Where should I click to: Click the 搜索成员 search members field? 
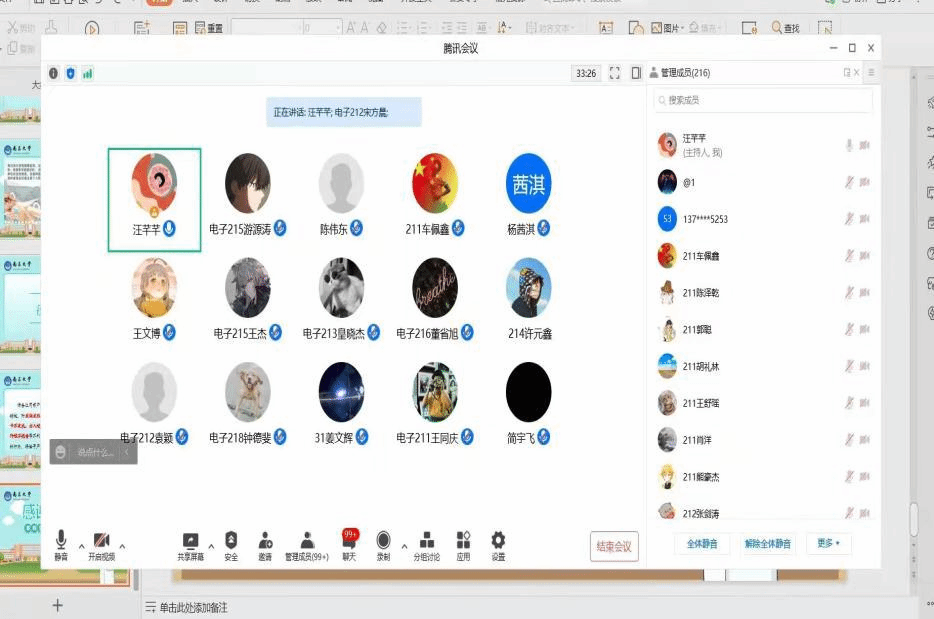(765, 100)
